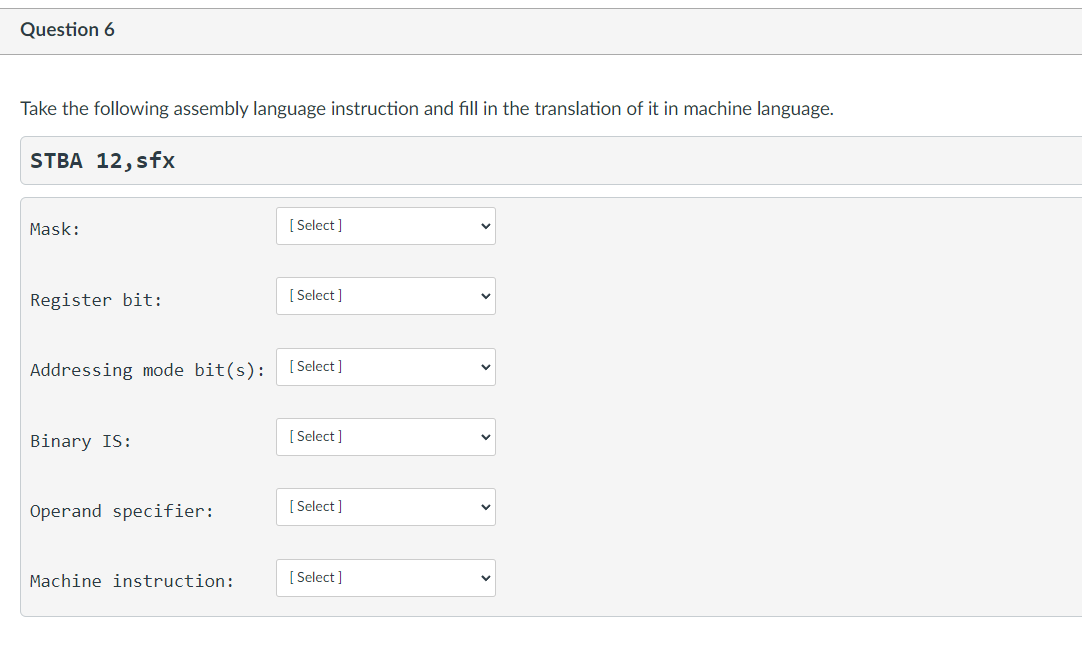The image size is (1082, 662).
Task: Click the Mask: field label
Action: 53,228
